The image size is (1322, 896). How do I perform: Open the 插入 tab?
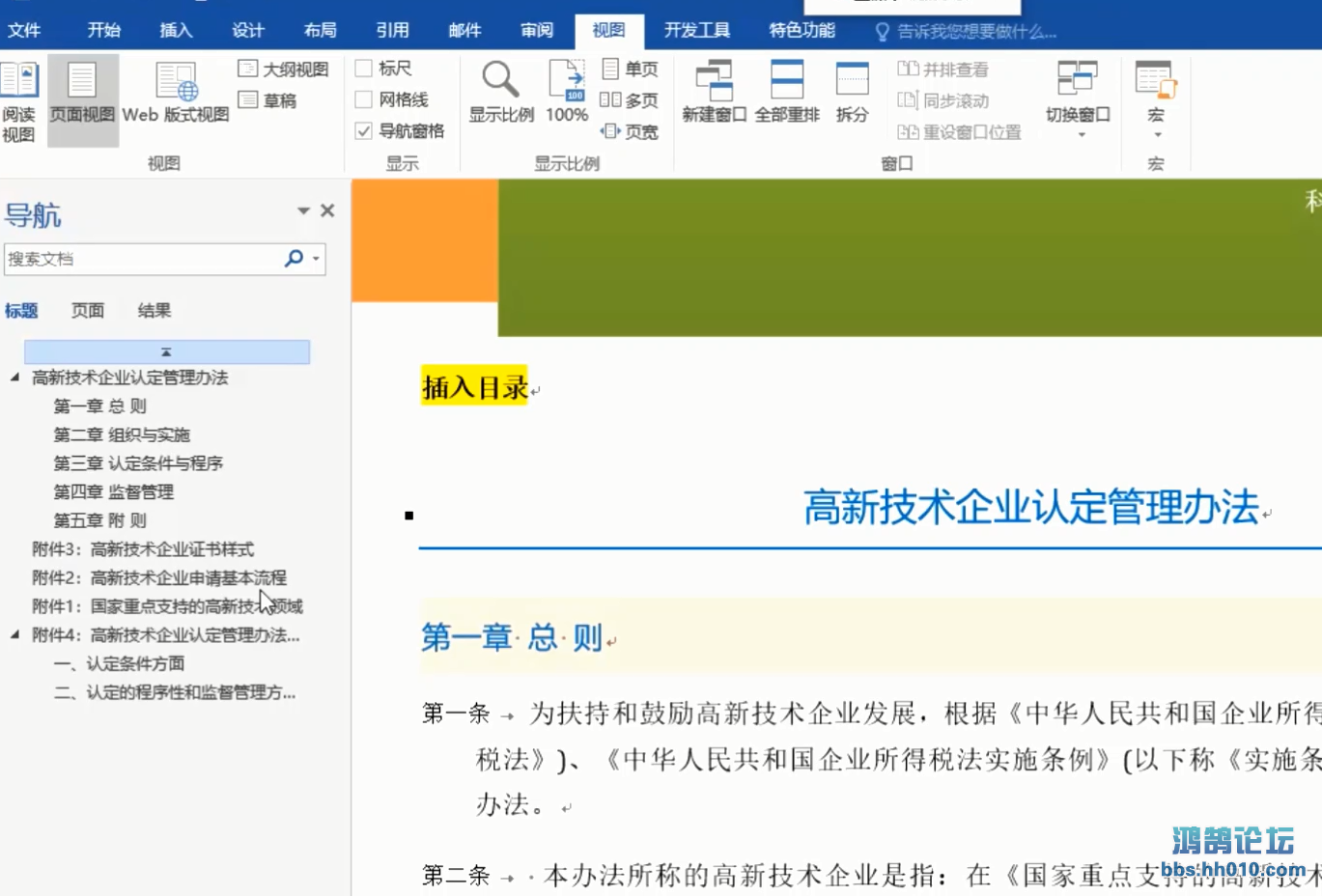176,31
